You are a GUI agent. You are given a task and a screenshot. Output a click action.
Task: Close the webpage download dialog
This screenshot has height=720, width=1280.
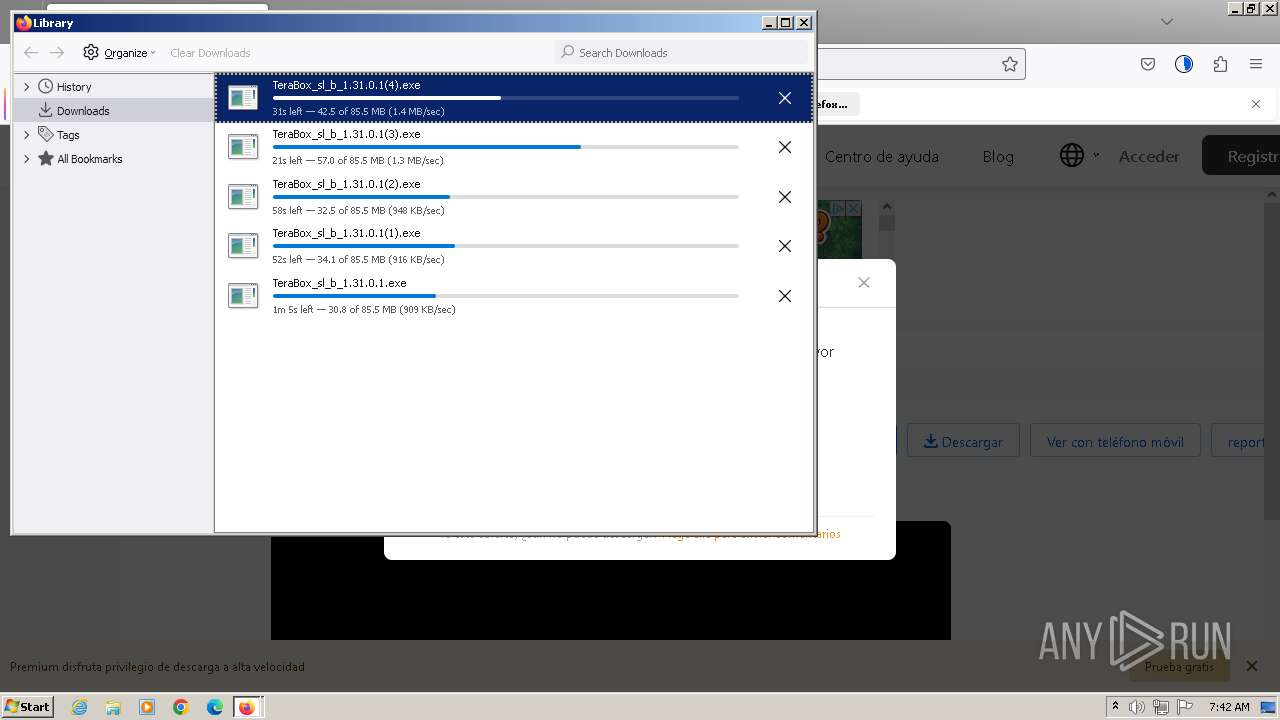[864, 283]
